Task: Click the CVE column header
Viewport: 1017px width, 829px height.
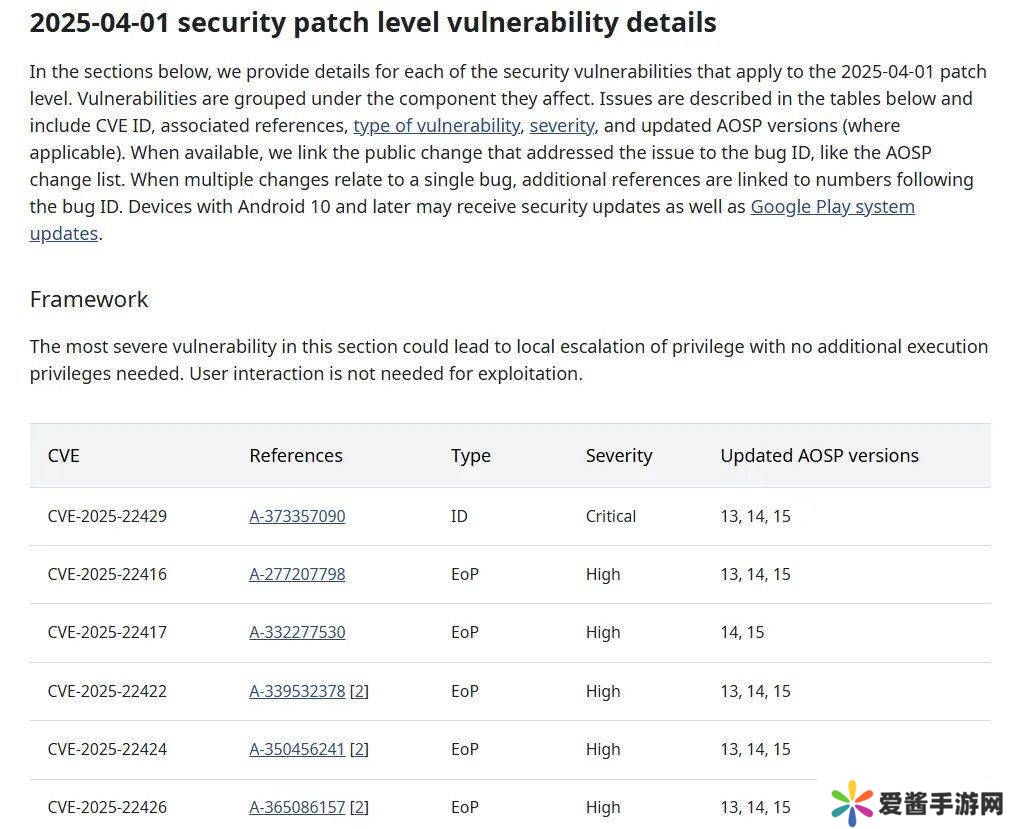Action: click(63, 456)
